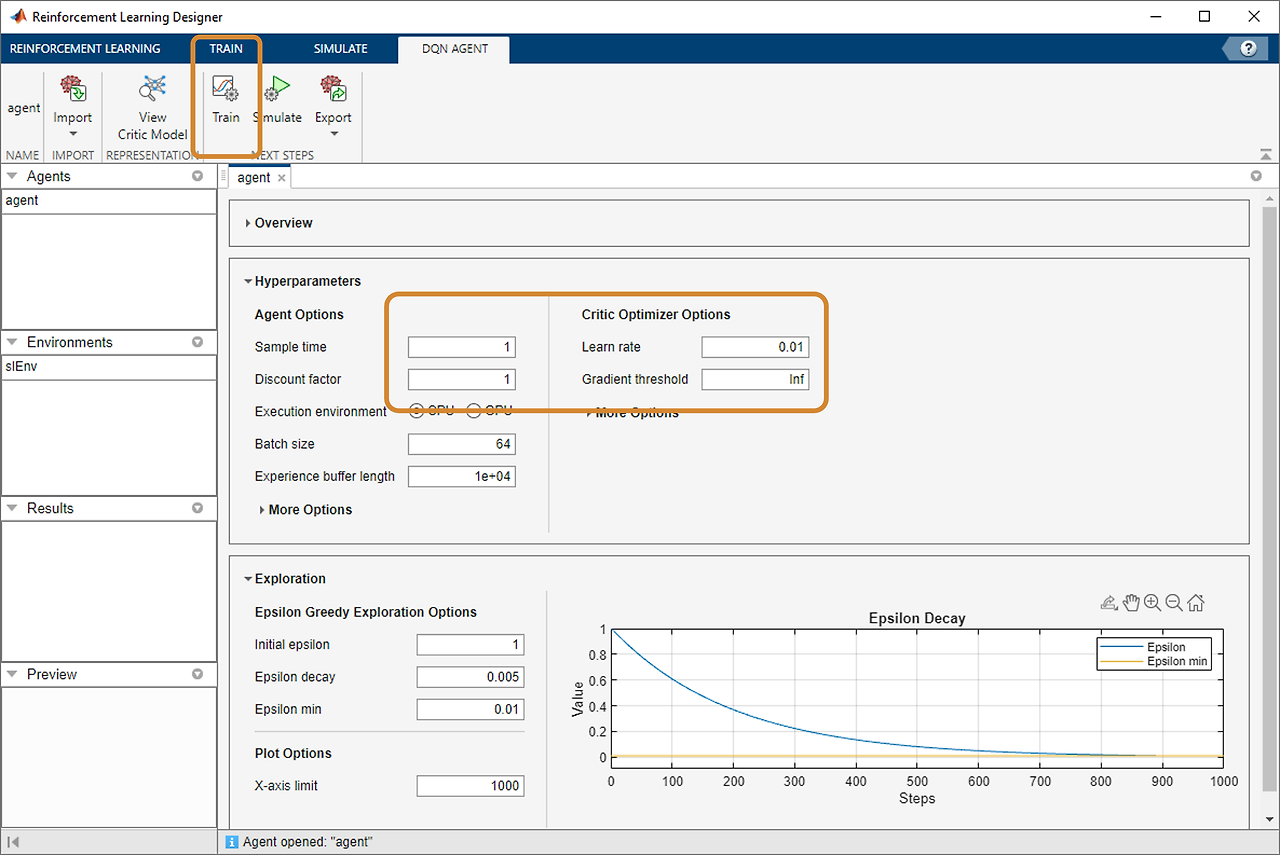Screen dimensions: 1280x855
Task: Click the Simulate icon in toolstrip
Action: pyautogui.click(x=277, y=89)
